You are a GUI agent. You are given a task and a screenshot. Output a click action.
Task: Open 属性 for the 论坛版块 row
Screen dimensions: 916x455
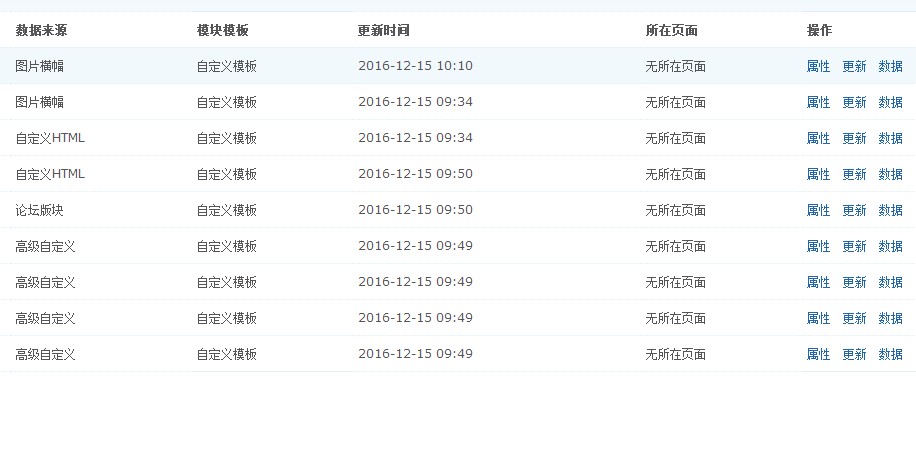[818, 210]
